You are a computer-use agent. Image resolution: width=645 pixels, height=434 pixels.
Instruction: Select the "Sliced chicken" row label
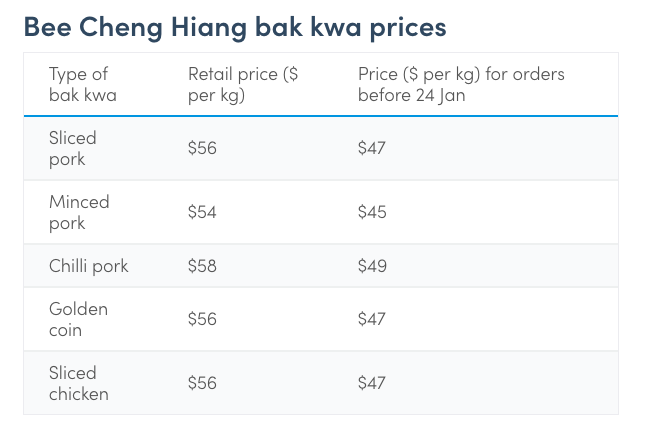[x=78, y=383]
